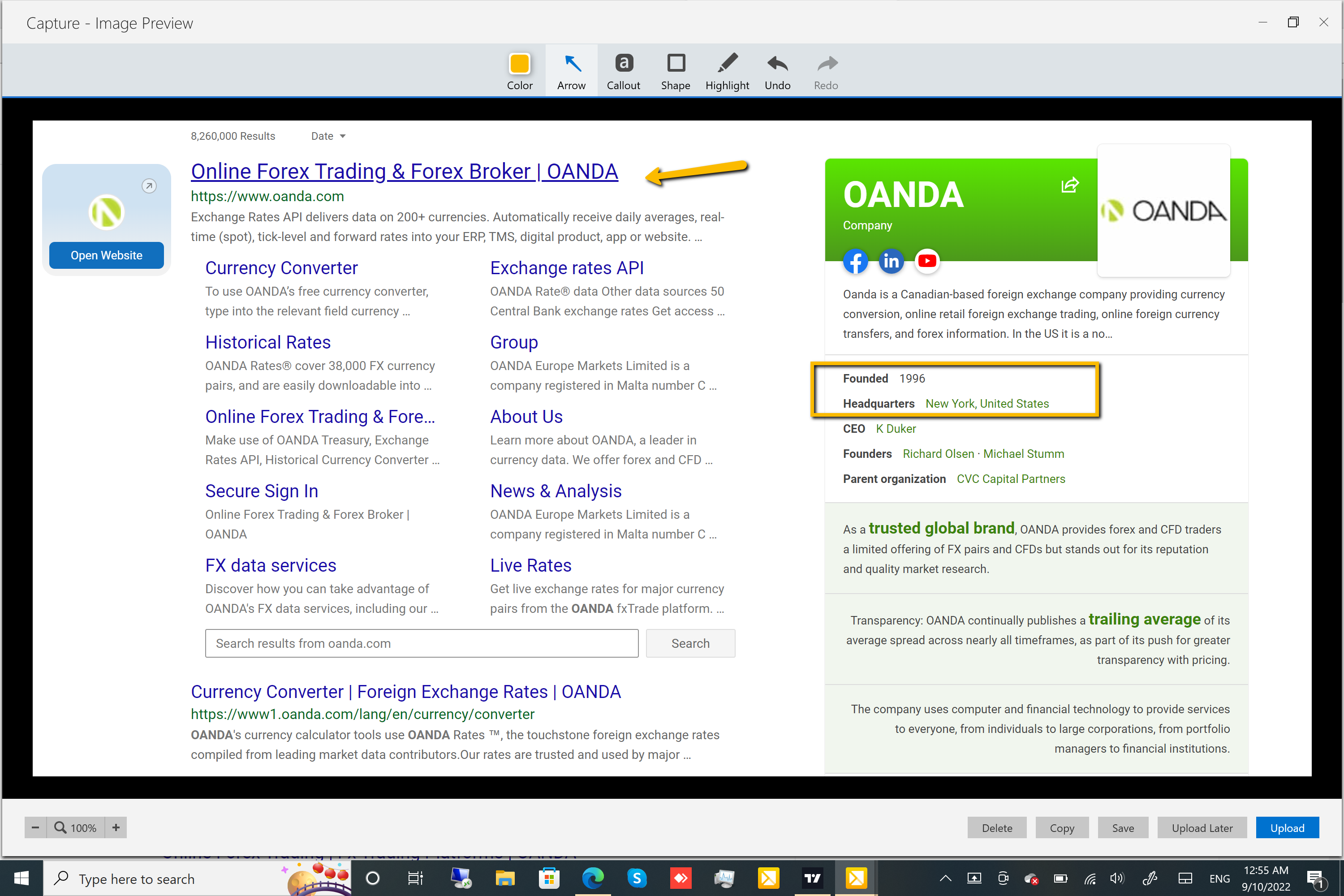Screen dimensions: 1344x896
Task: Click the Facebook icon in the OANDA card
Action: 855,262
